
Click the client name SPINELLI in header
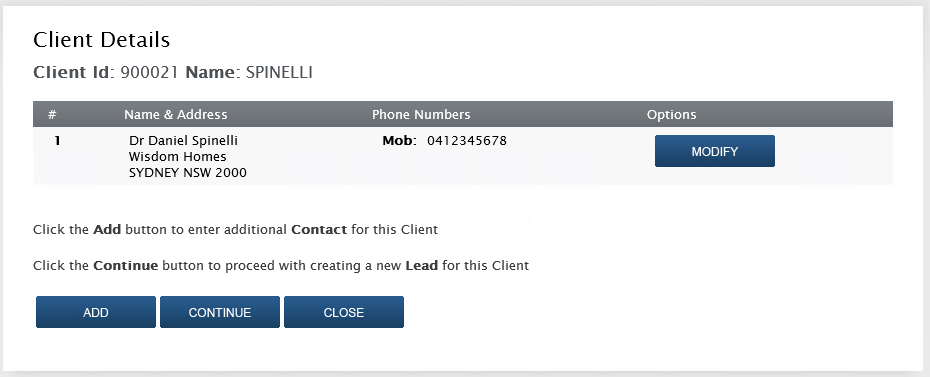coord(279,72)
